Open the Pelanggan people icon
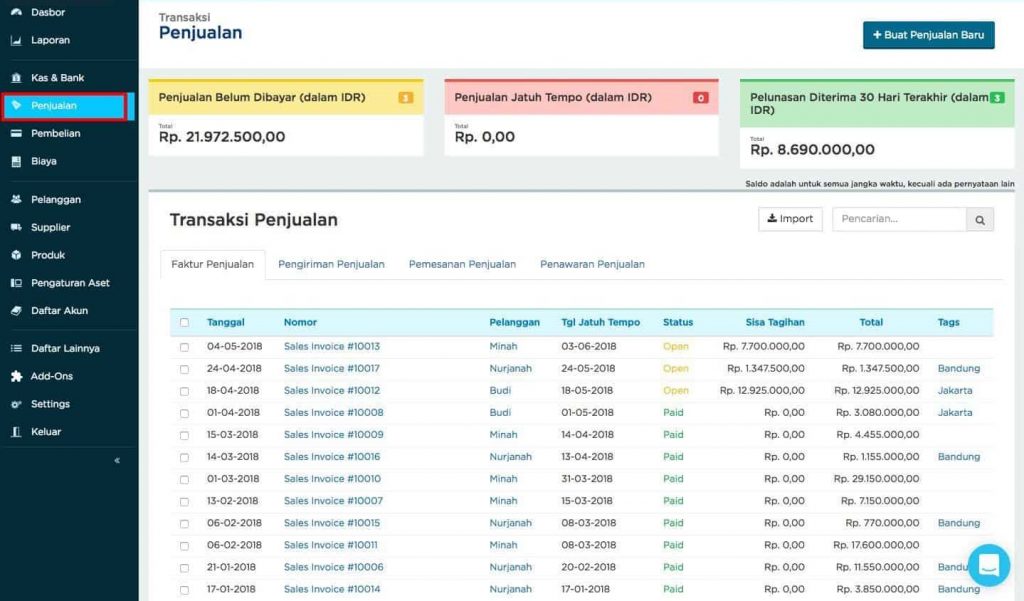The height and width of the screenshot is (601, 1024). (x=16, y=199)
